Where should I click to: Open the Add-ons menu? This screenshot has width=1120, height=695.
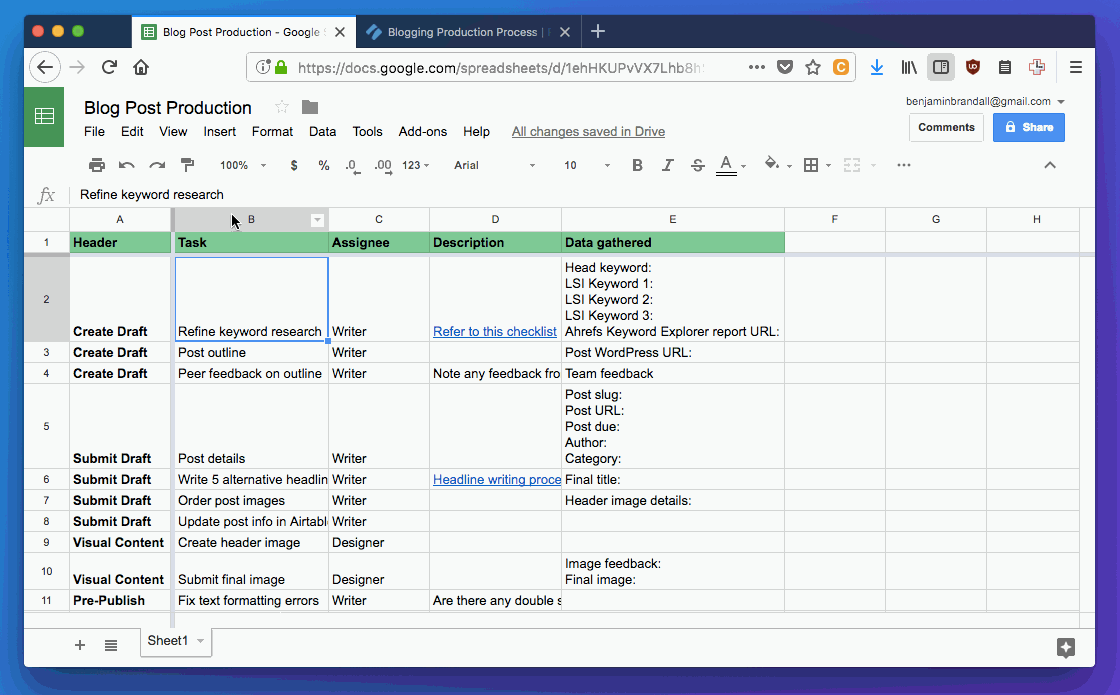423,131
